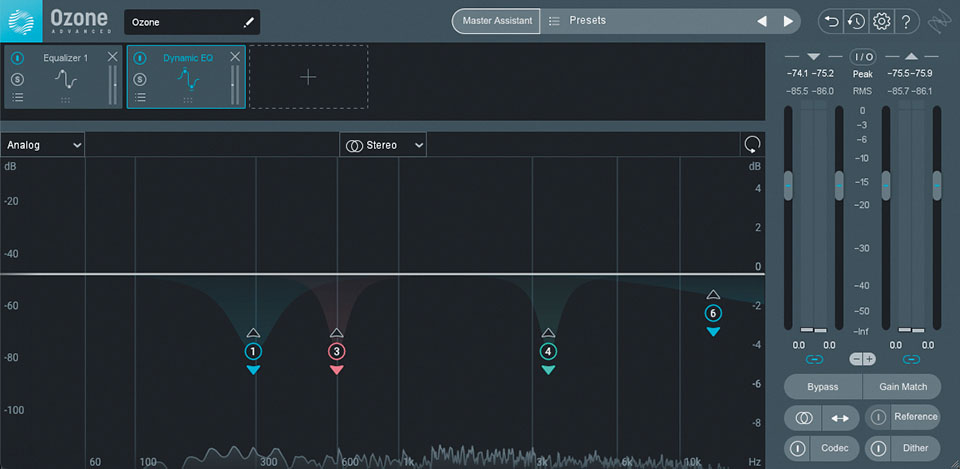Adjust right input gain slider handle
Image resolution: width=960 pixels, height=469 pixels.
[839, 185]
